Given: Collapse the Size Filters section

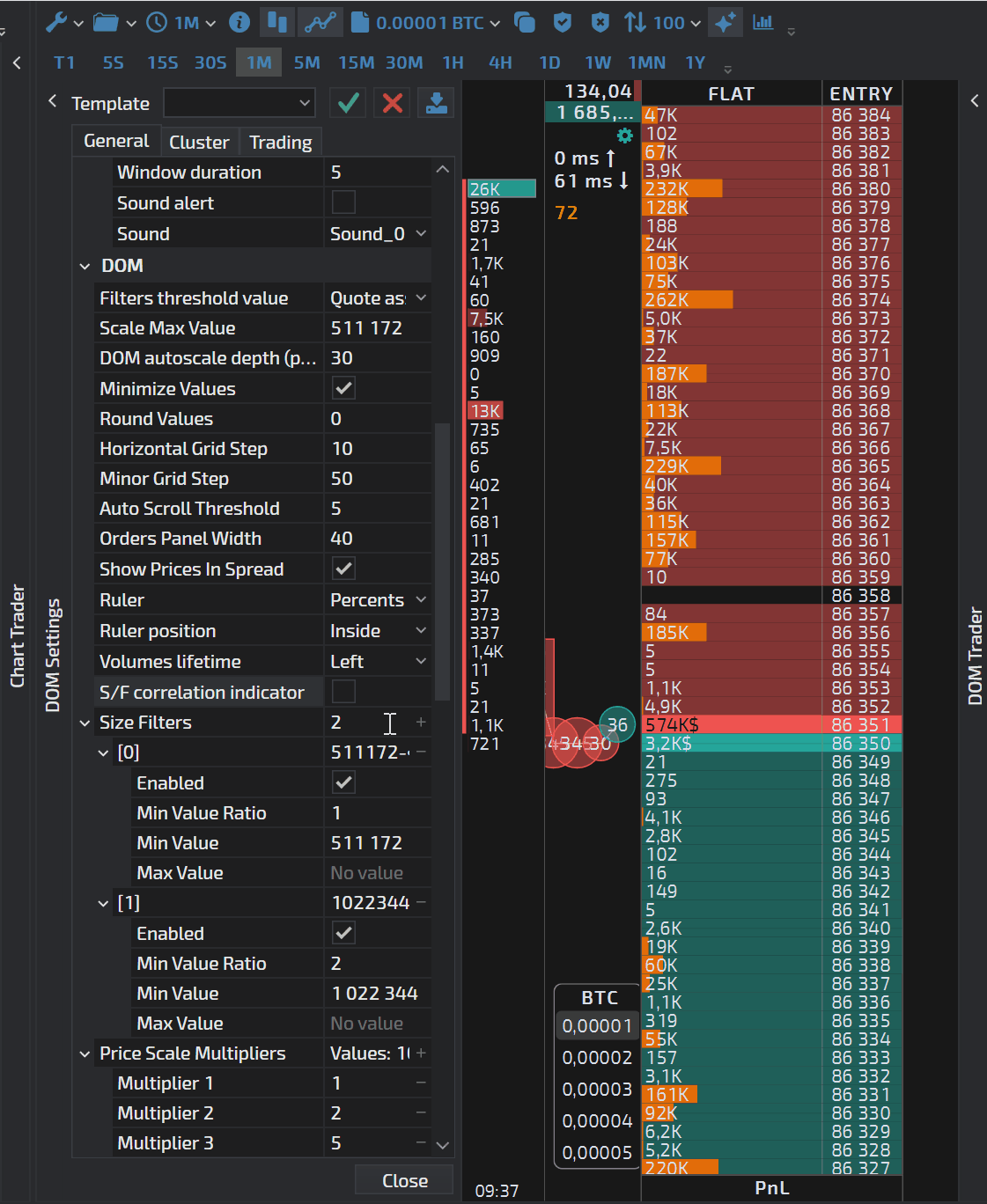Looking at the screenshot, I should 85,723.
